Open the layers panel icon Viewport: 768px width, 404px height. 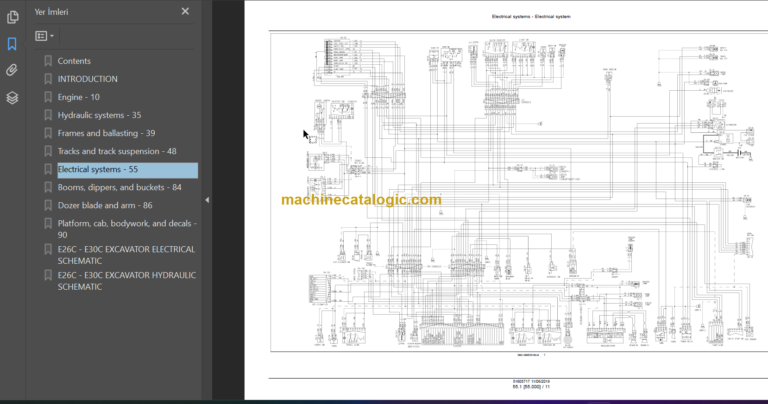(12, 98)
